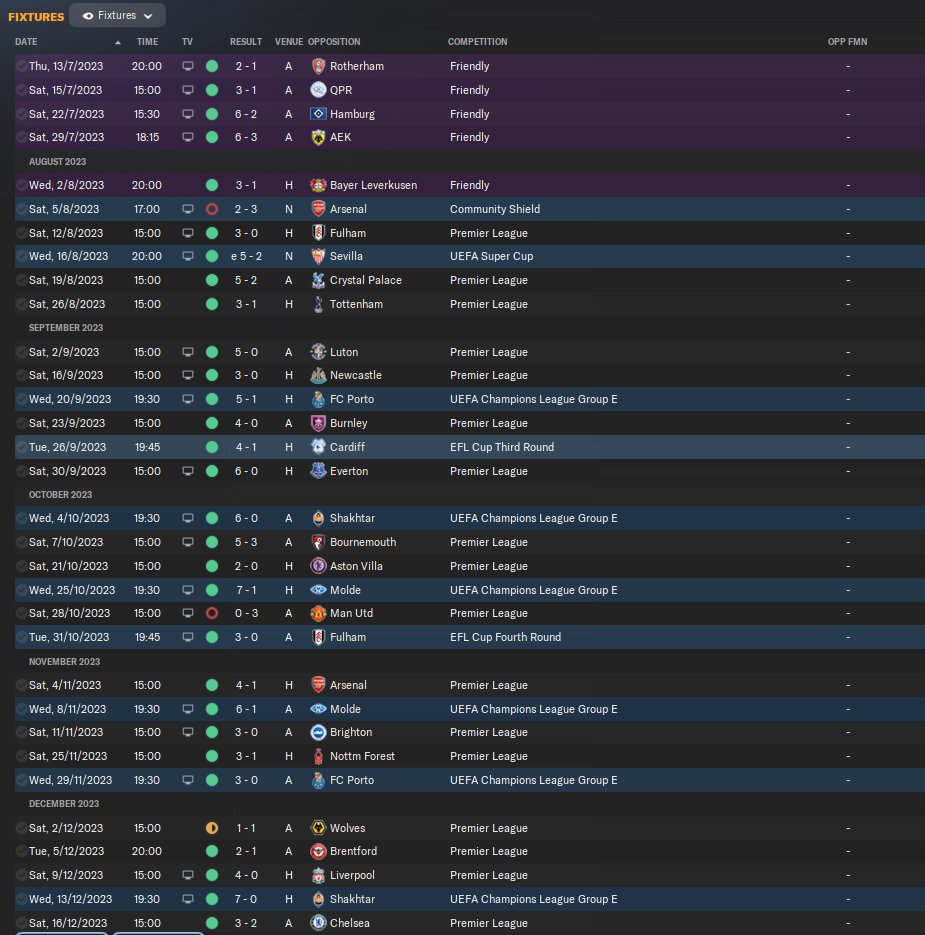925x935 pixels.
Task: Click the Tottenham club badge
Action: pyautogui.click(x=318, y=304)
